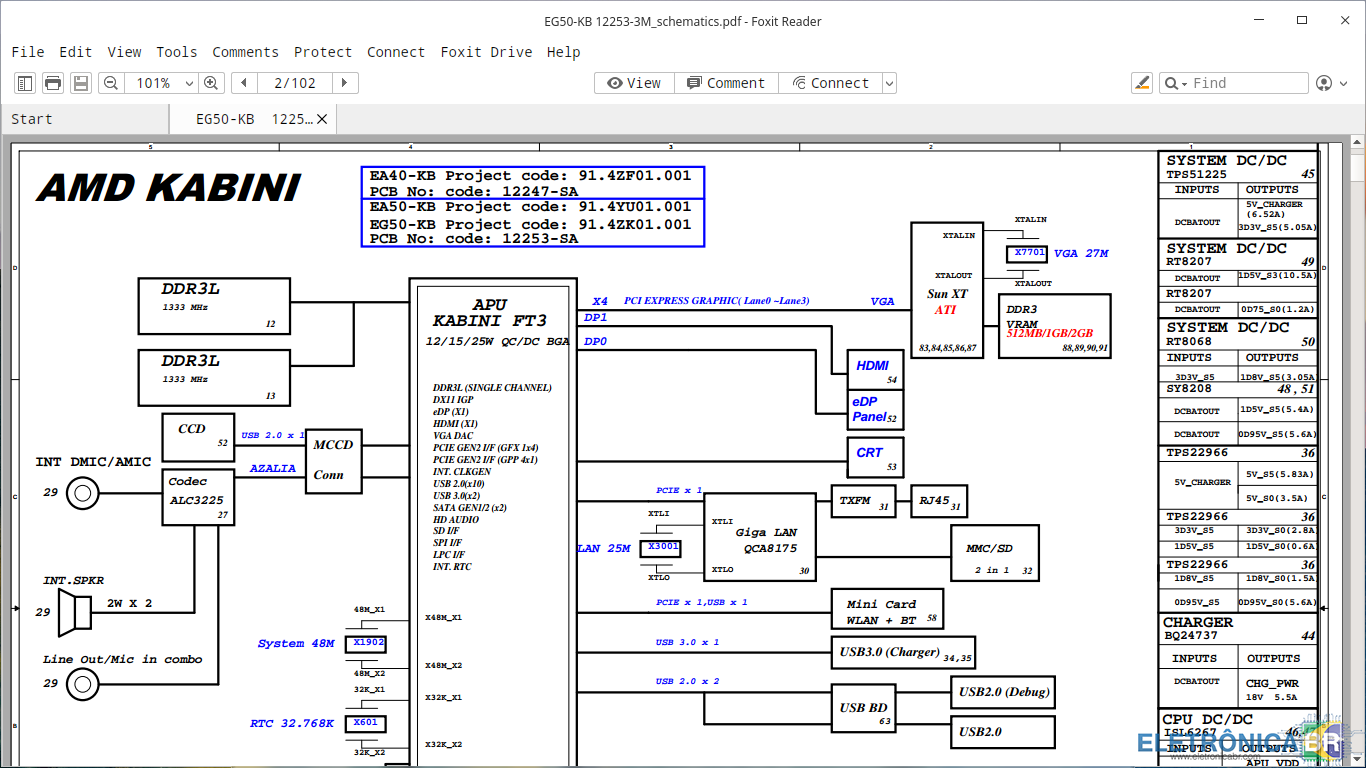1366x768 pixels.
Task: Click the 2/102 page number field
Action: click(295, 83)
